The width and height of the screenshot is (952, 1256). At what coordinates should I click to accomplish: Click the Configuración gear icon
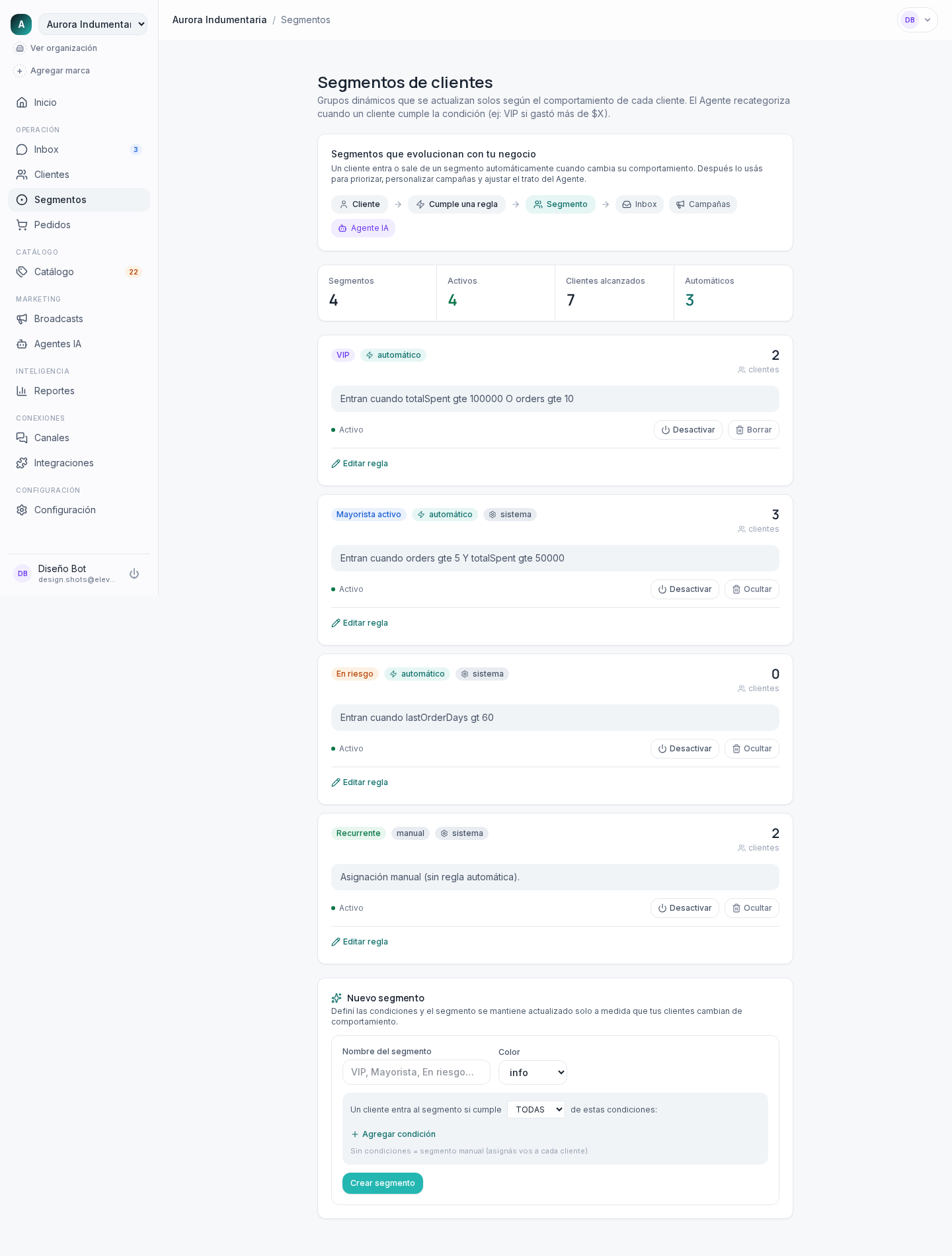22,510
